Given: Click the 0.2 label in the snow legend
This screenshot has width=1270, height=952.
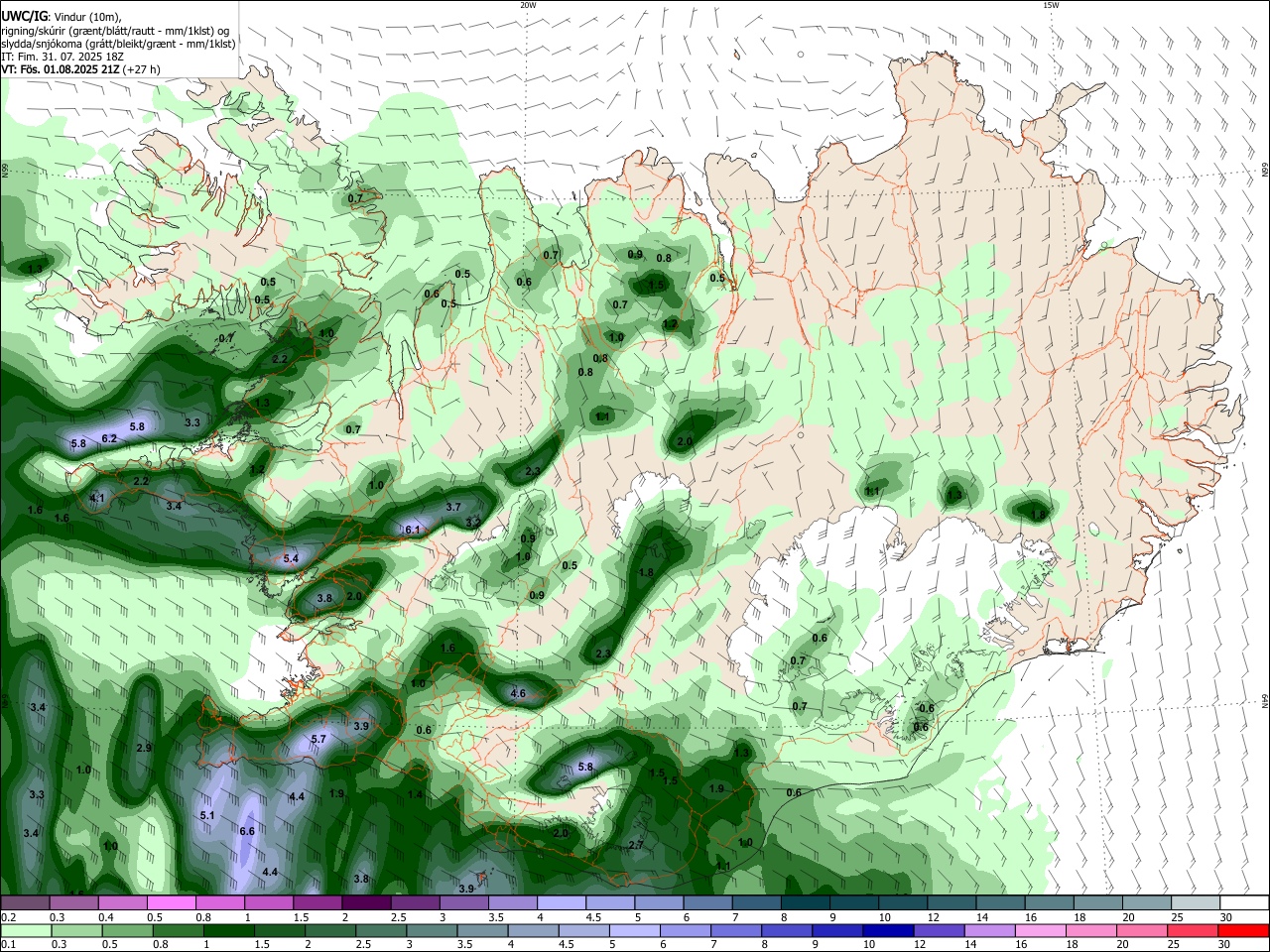Looking at the screenshot, I should 9,916.
